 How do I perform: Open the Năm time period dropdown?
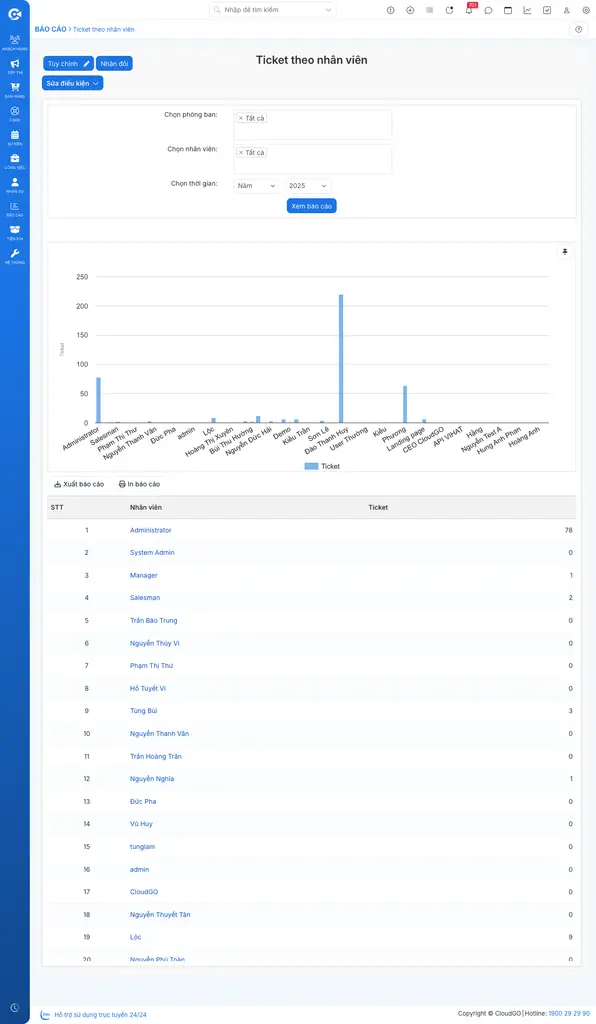(x=257, y=186)
